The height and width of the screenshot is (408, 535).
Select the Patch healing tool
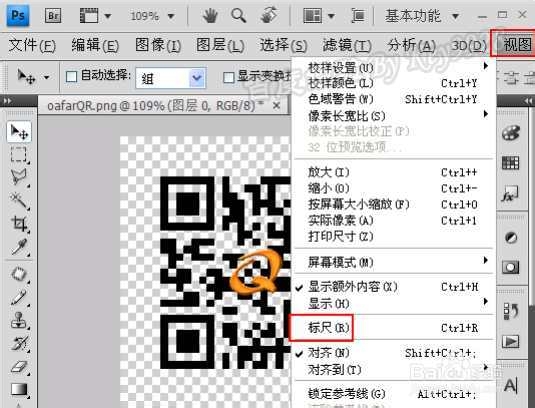tap(19, 274)
